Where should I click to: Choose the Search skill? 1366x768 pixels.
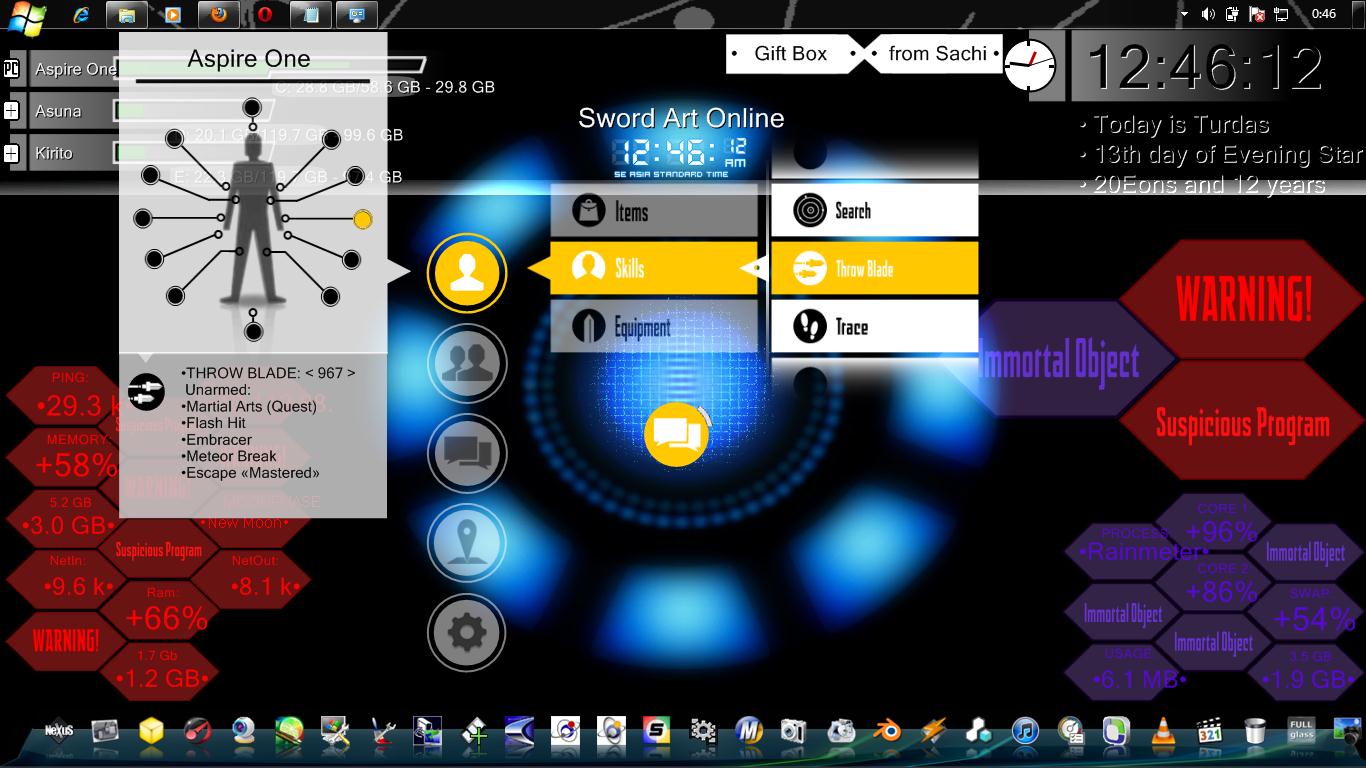874,210
